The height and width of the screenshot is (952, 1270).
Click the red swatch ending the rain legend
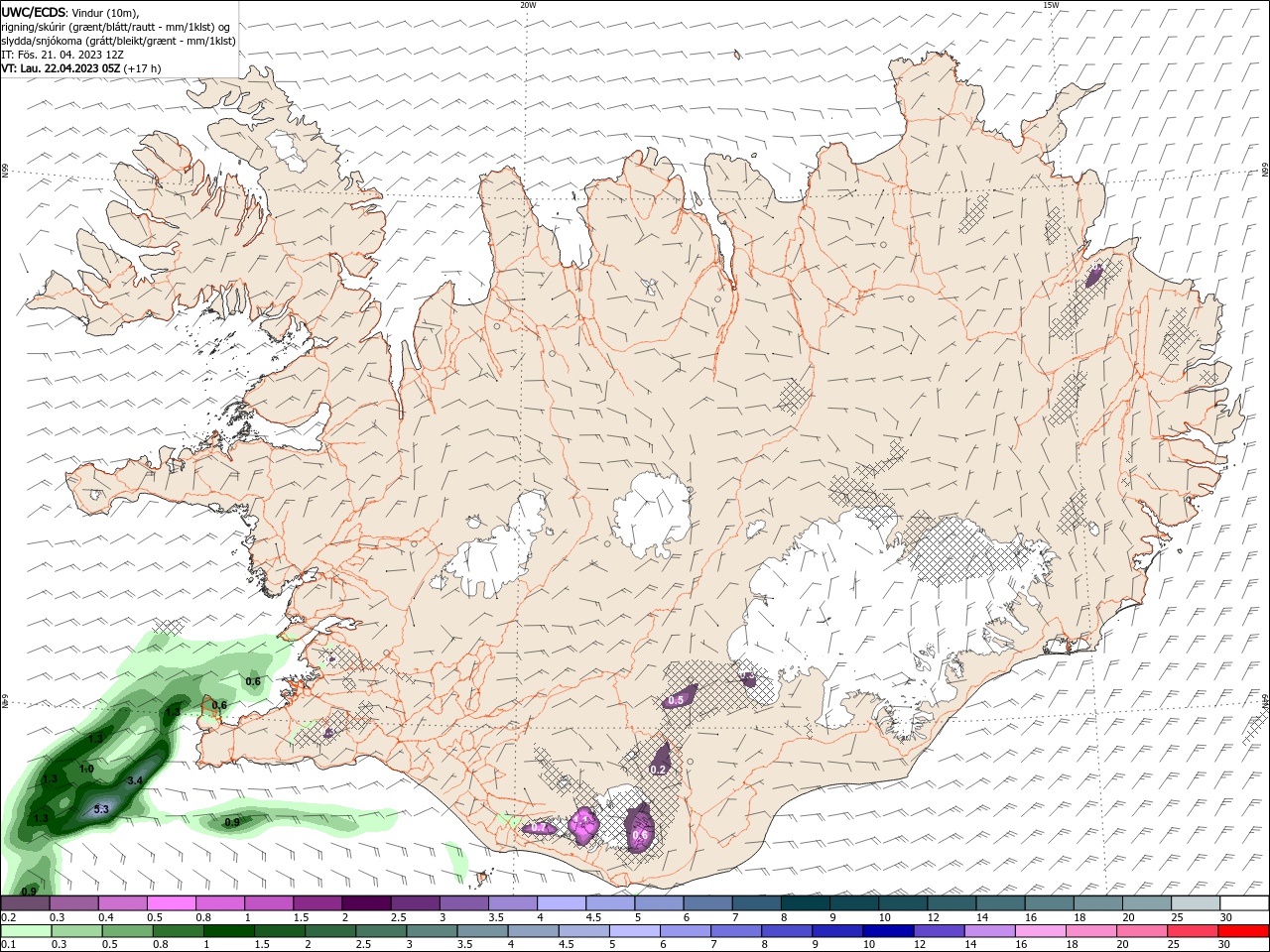click(1244, 931)
